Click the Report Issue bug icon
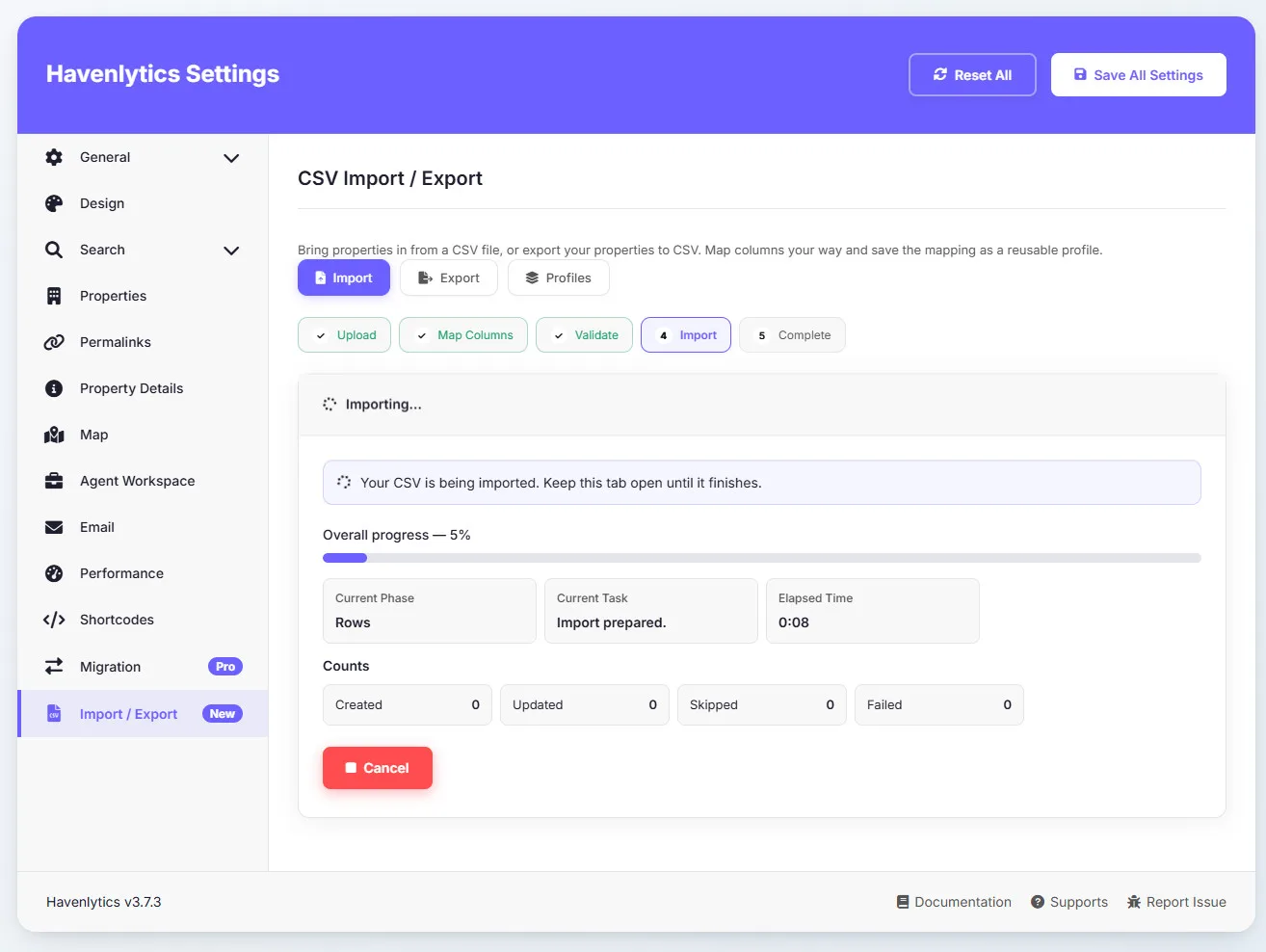Image resolution: width=1266 pixels, height=952 pixels. coord(1134,902)
